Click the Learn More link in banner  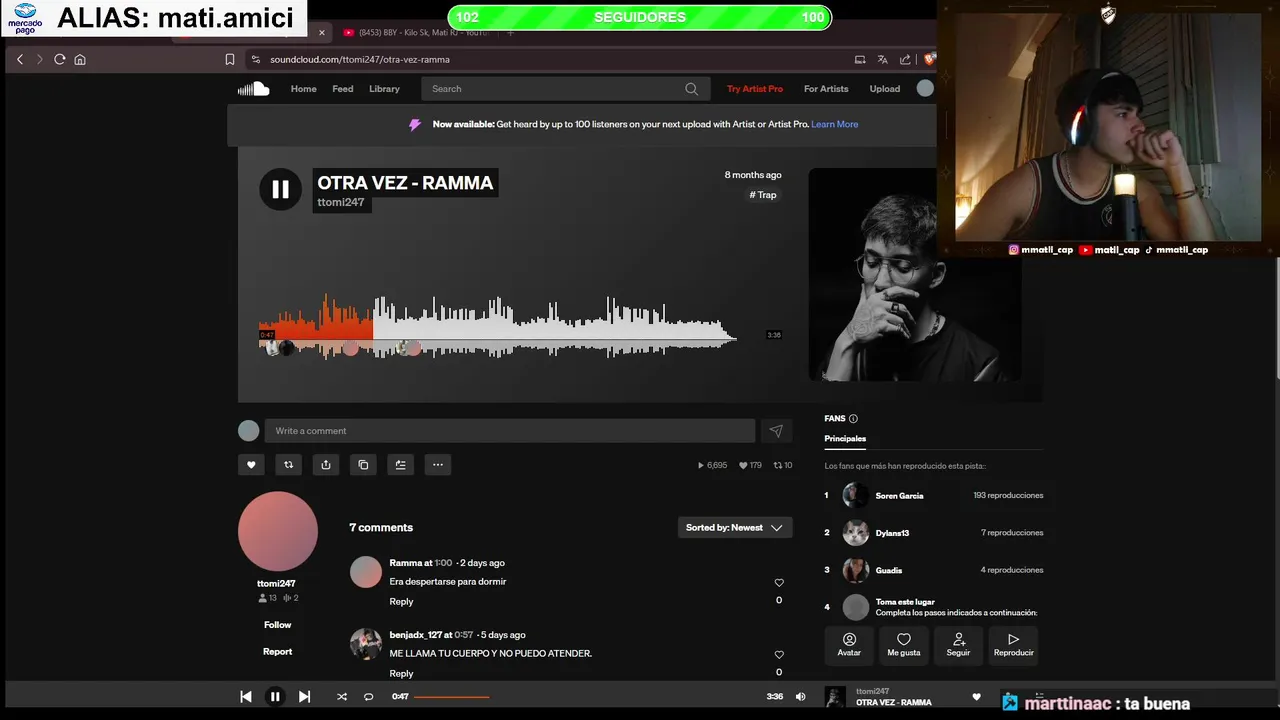point(835,124)
